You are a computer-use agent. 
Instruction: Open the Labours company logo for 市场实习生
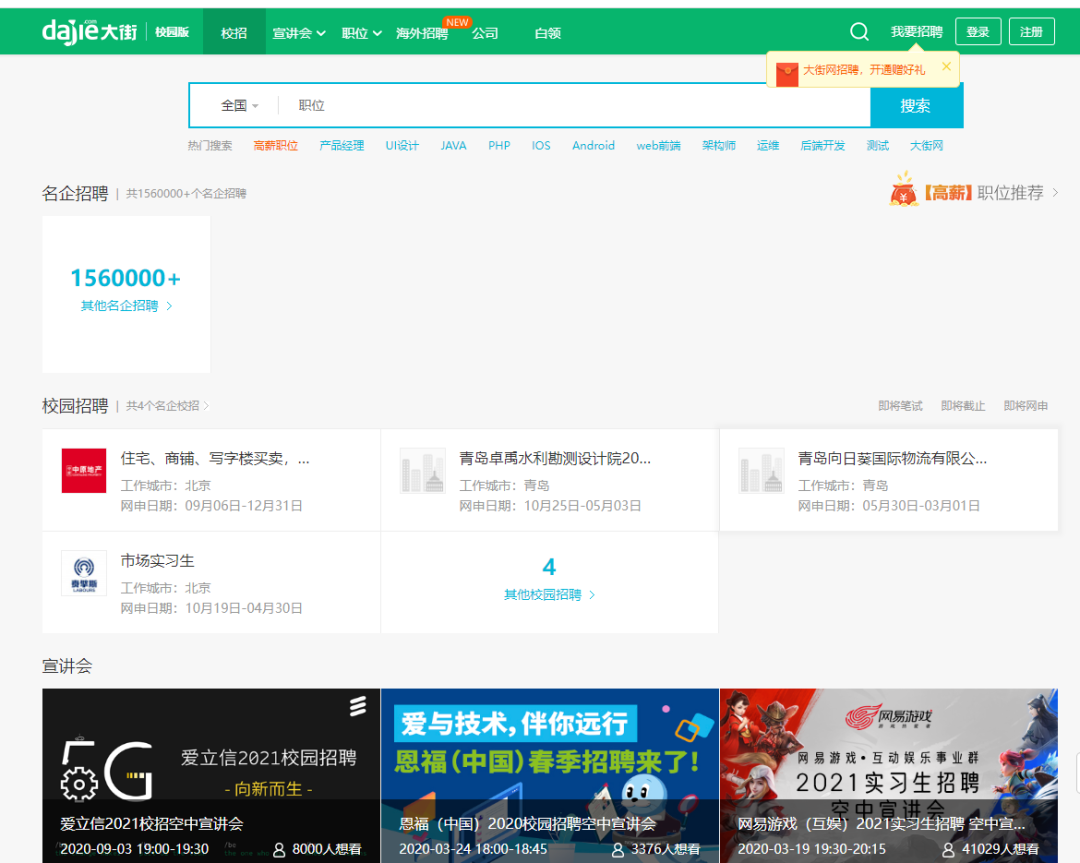pos(84,573)
